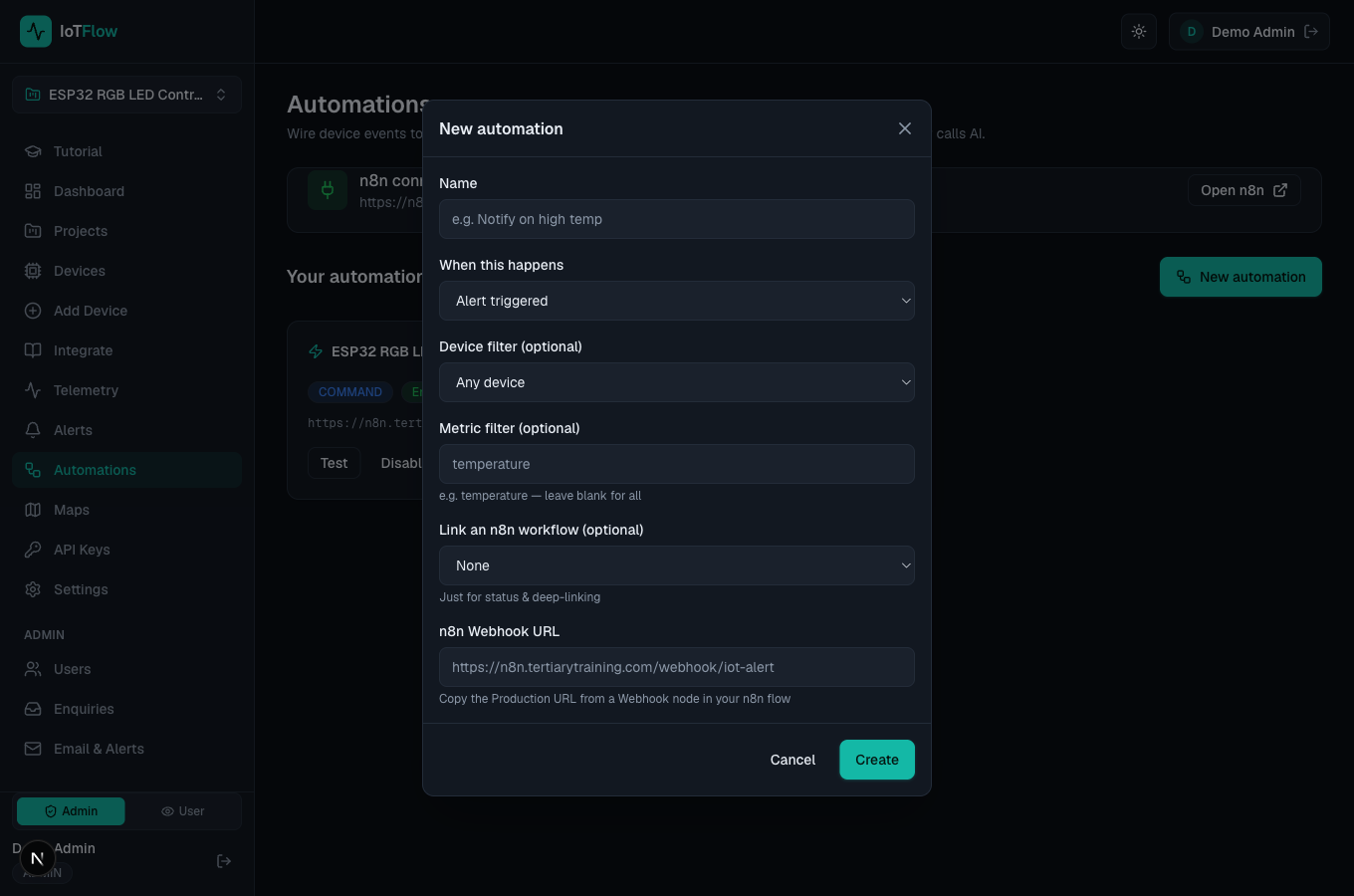Screen dimensions: 1354x896
Task: Click the external link icon on Open n8n
Action: pos(1280,190)
